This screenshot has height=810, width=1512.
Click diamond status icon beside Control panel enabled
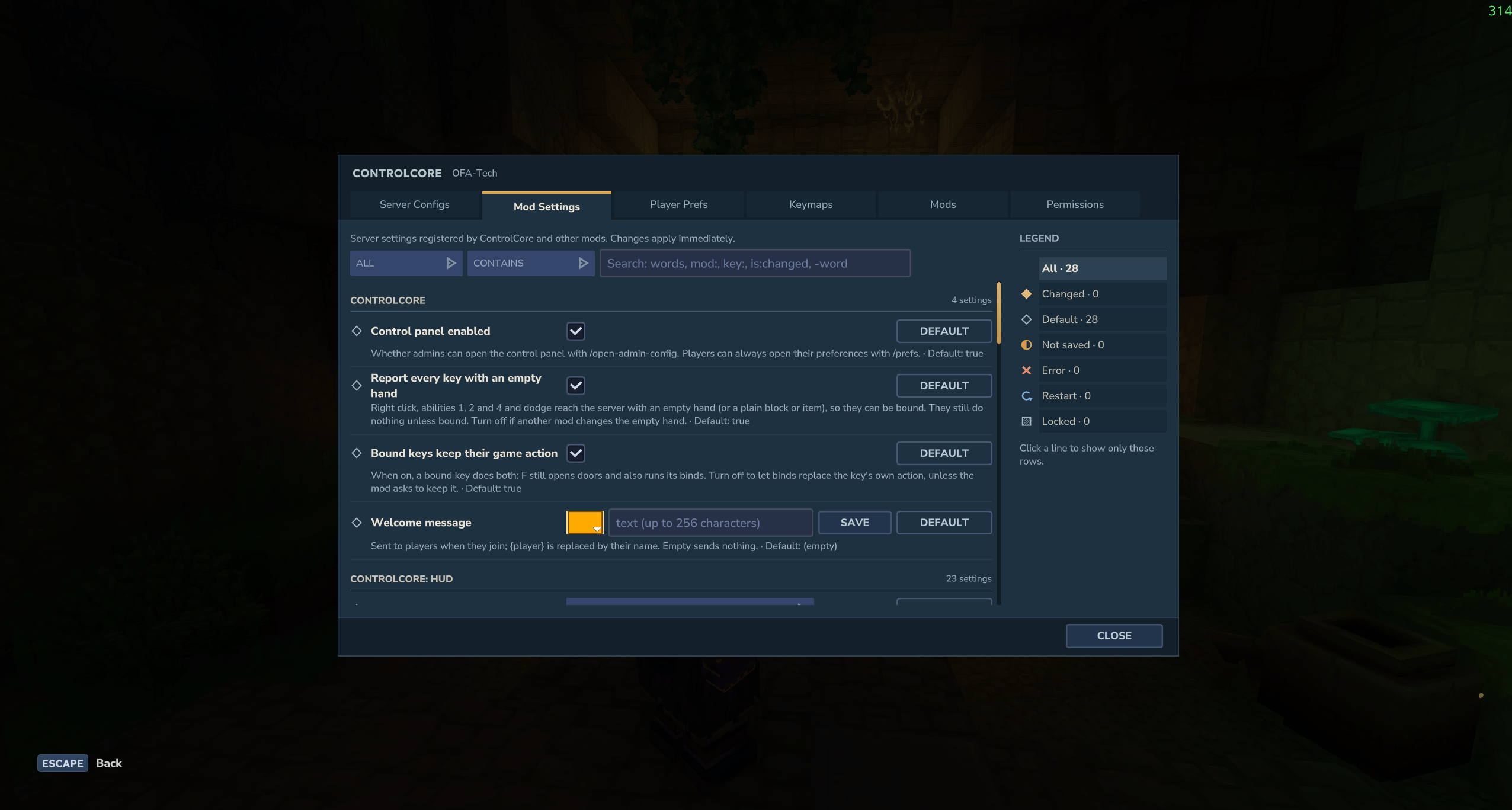click(x=357, y=331)
